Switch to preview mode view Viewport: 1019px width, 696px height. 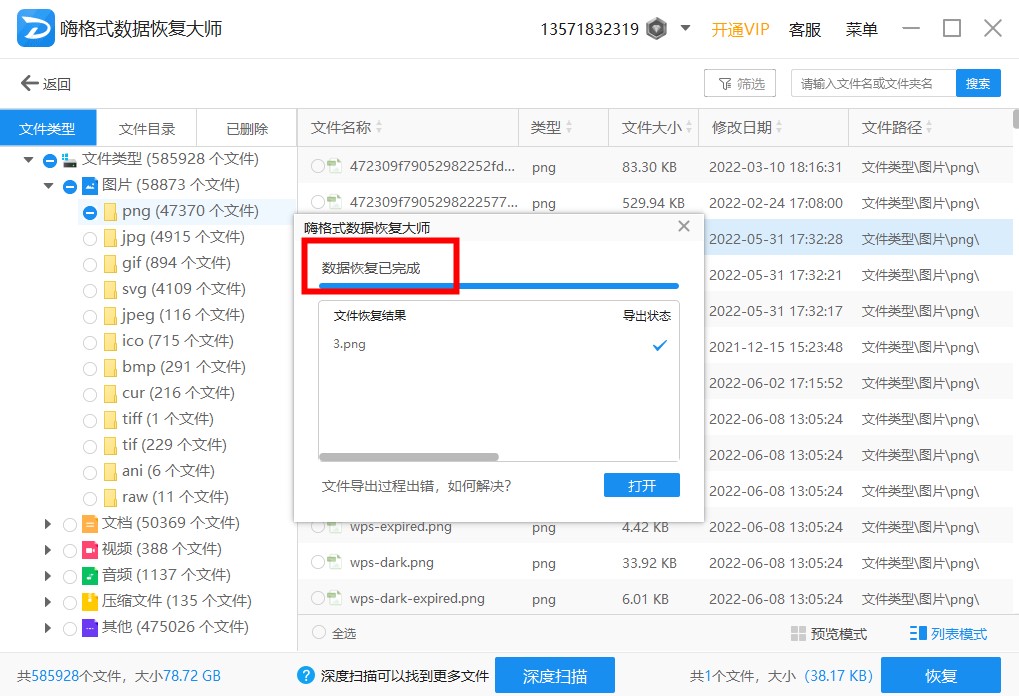click(x=829, y=634)
